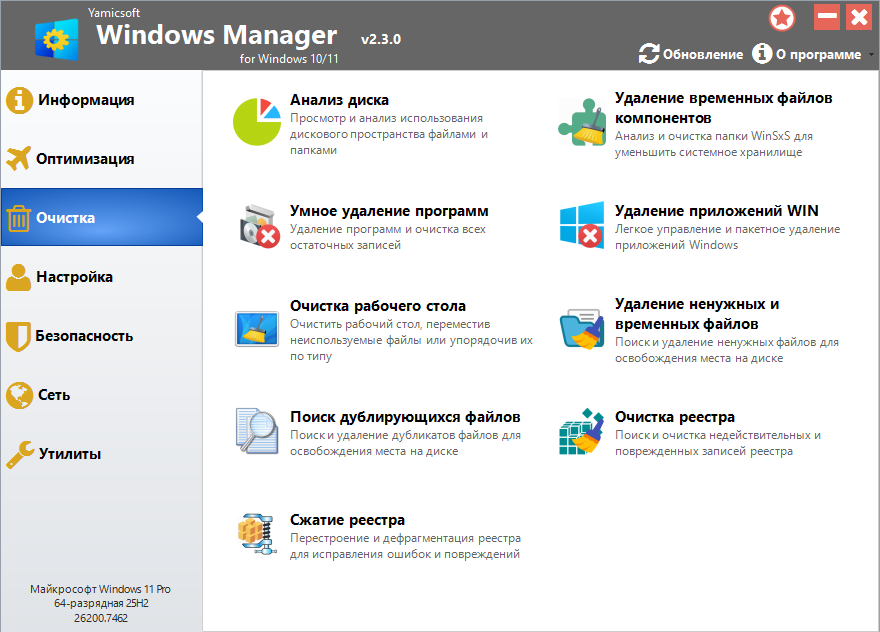This screenshot has width=880, height=632.
Task: Expand the О программе dropdown arrow
Action: pyautogui.click(x=870, y=55)
